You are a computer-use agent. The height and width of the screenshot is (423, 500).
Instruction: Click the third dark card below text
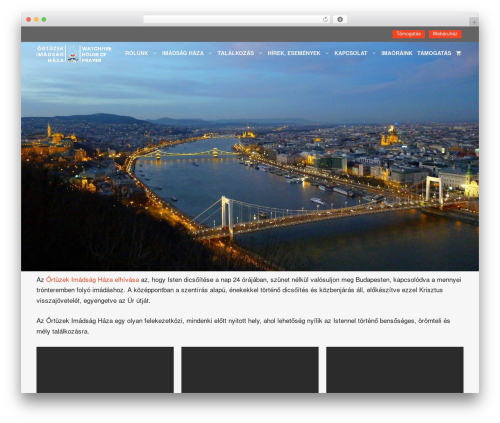[395, 370]
